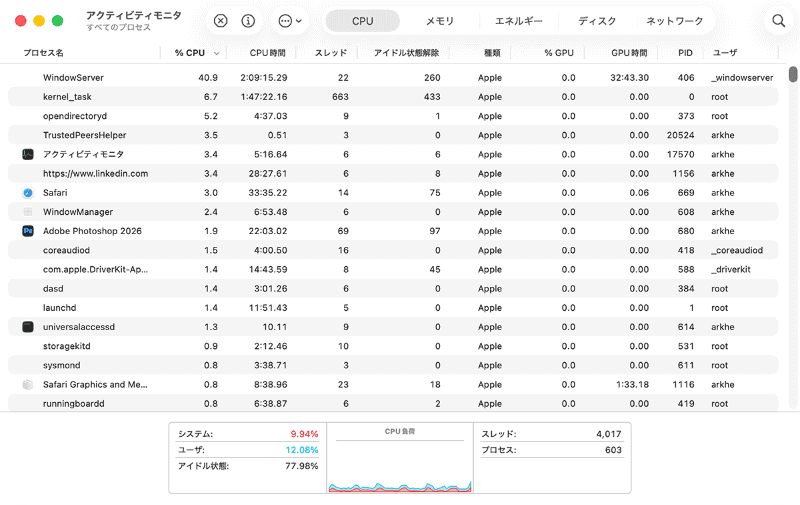Image resolution: width=800 pixels, height=505 pixels.
Task: Click the 663 threads value for kernel_task
Action: (340, 97)
